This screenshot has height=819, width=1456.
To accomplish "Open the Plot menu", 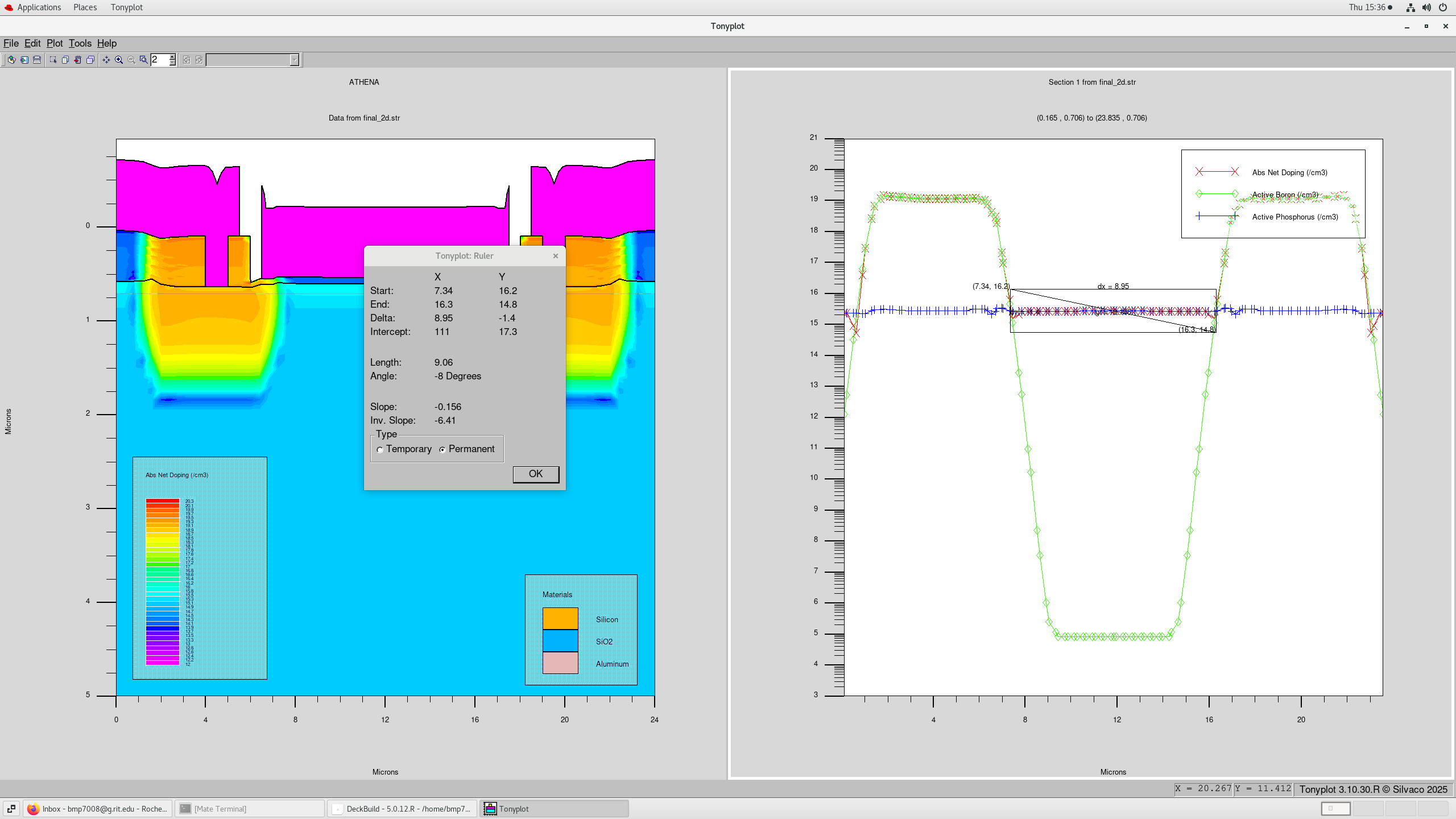I will click(55, 43).
